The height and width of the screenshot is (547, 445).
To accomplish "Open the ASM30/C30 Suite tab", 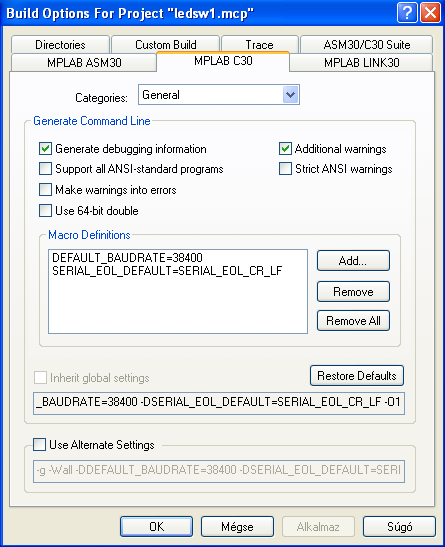I will coord(367,45).
